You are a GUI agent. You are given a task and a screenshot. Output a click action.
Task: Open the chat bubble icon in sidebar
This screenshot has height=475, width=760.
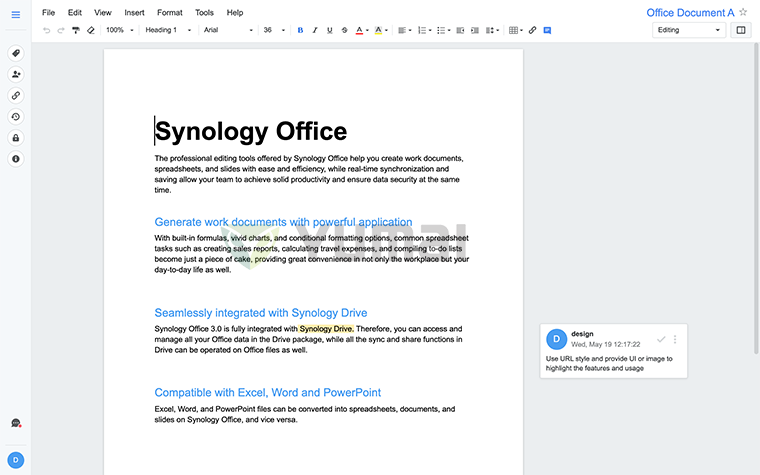coord(16,423)
